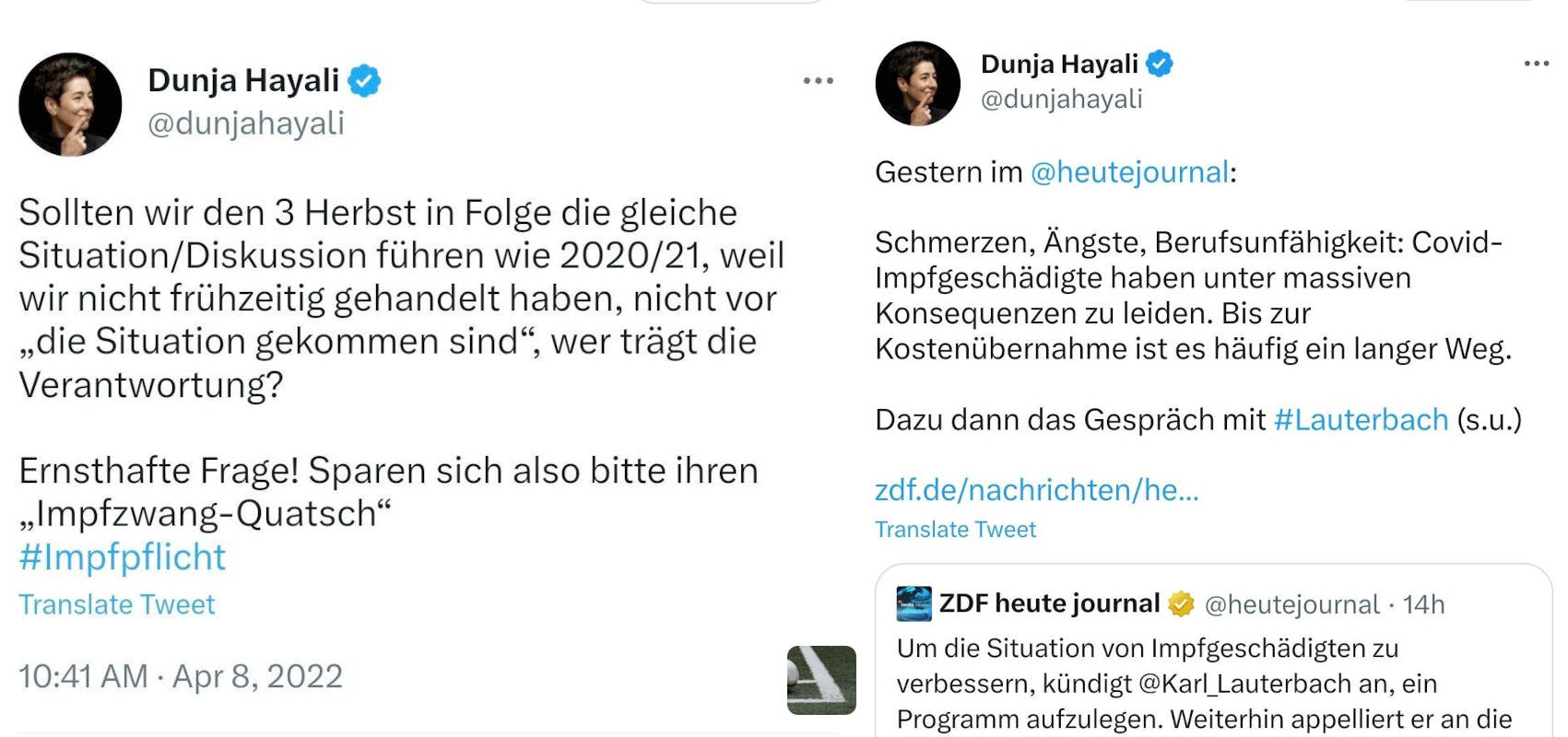Screen dimensions: 1568x737
Task: Click the profile photo on the heutejournal tweet
Action: 917,84
